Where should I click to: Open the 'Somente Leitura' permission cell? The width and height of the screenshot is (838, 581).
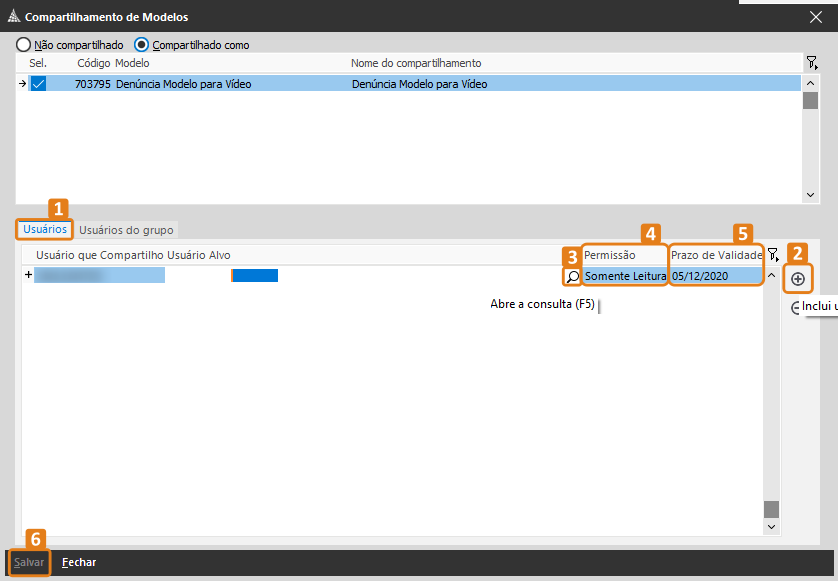click(x=625, y=276)
